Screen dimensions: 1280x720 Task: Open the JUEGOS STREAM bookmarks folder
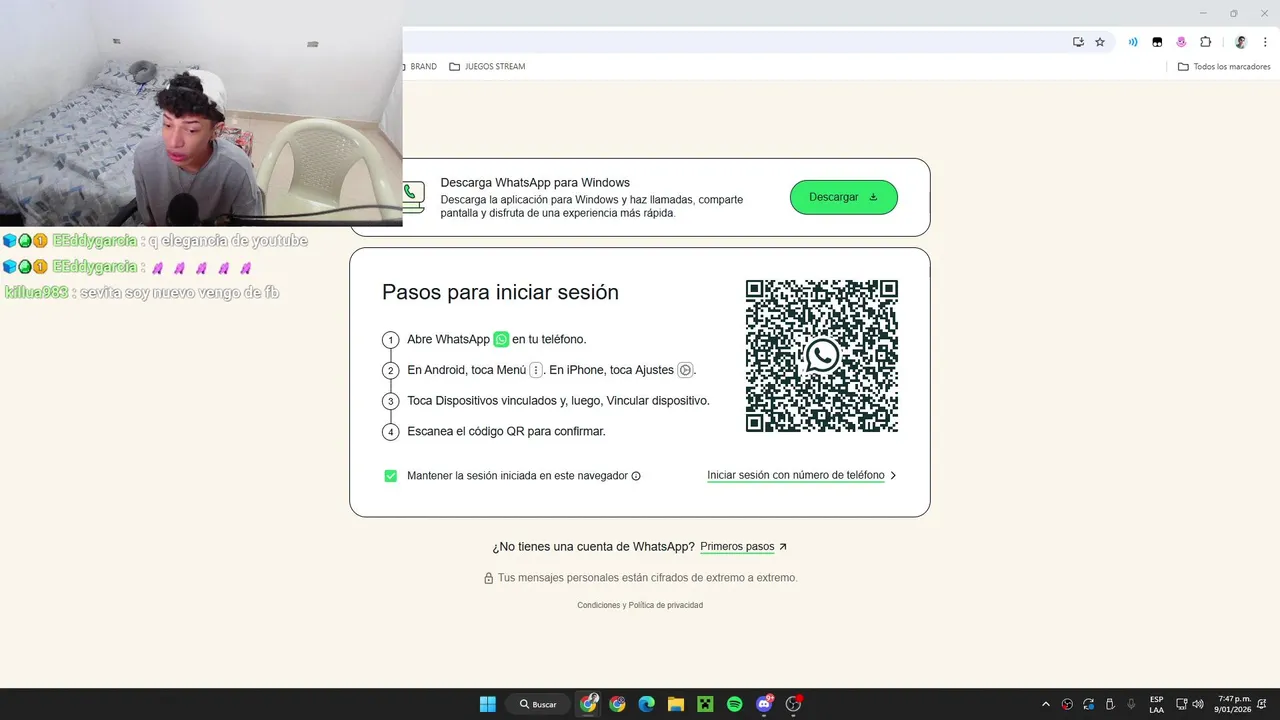[487, 67]
